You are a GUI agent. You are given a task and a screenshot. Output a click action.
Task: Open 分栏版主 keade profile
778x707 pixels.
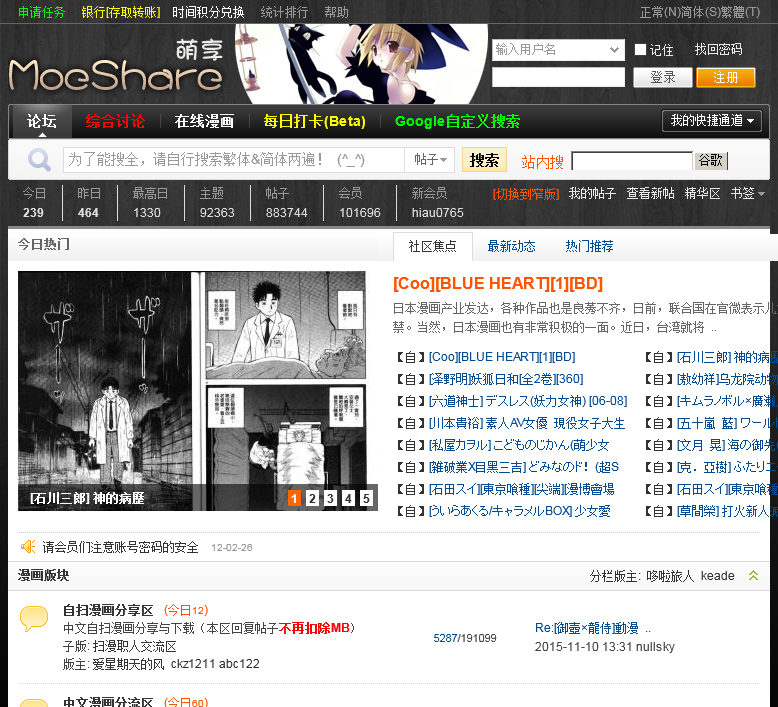coord(717,576)
